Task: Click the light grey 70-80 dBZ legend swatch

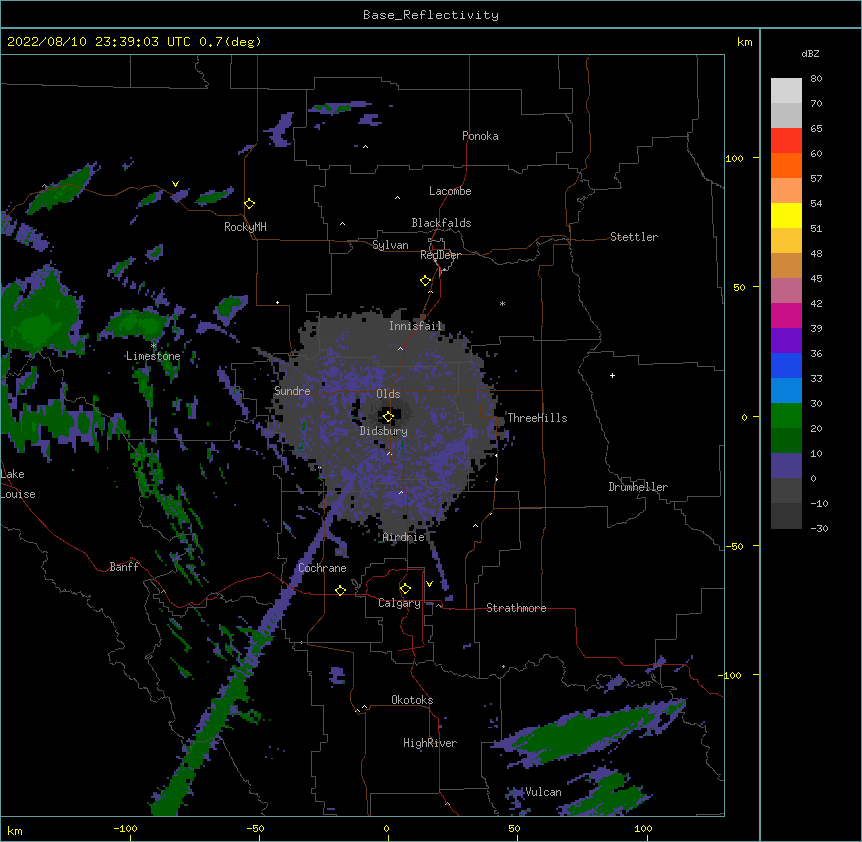Action: coord(786,90)
